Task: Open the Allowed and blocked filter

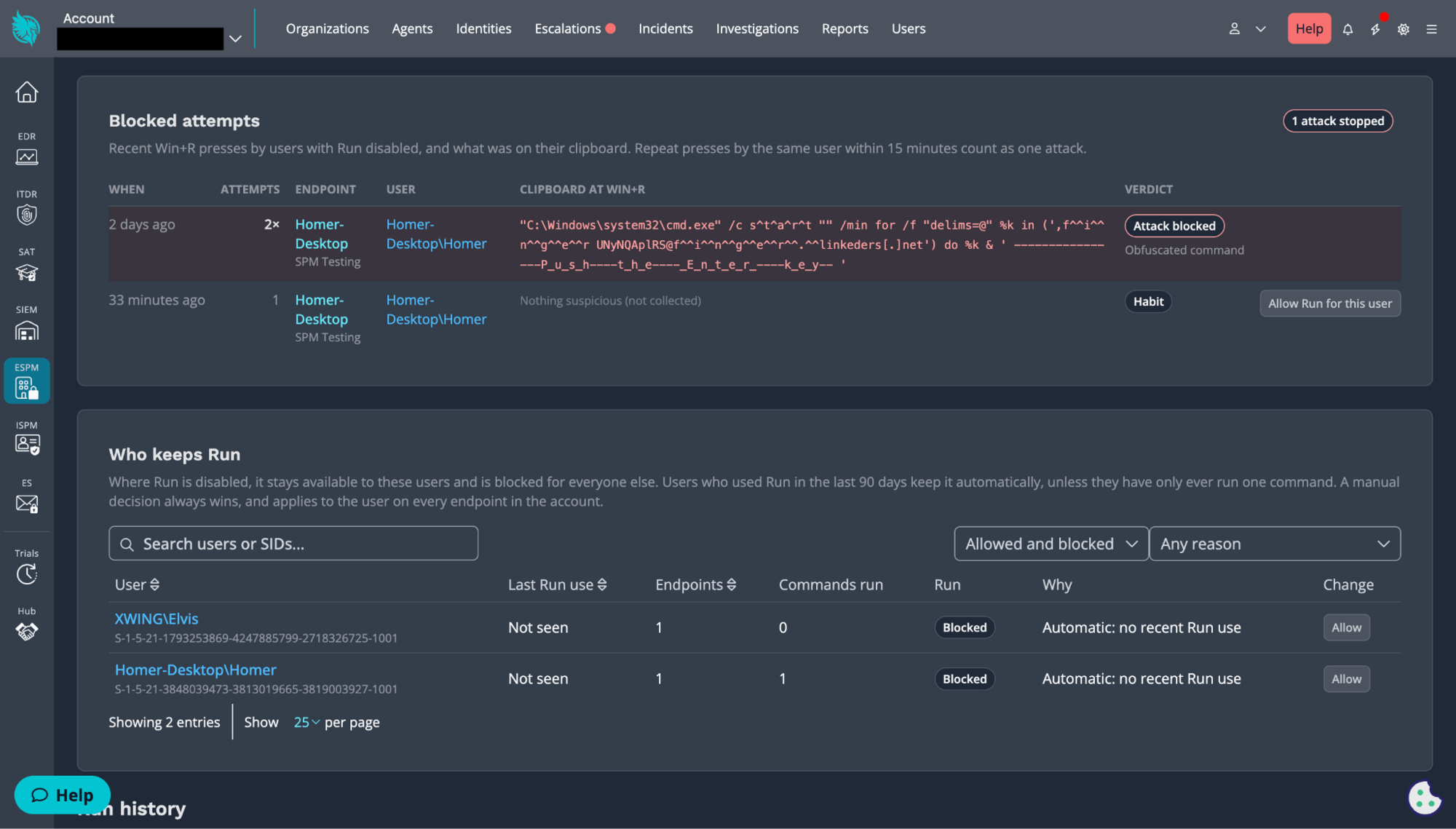Action: pos(1051,544)
